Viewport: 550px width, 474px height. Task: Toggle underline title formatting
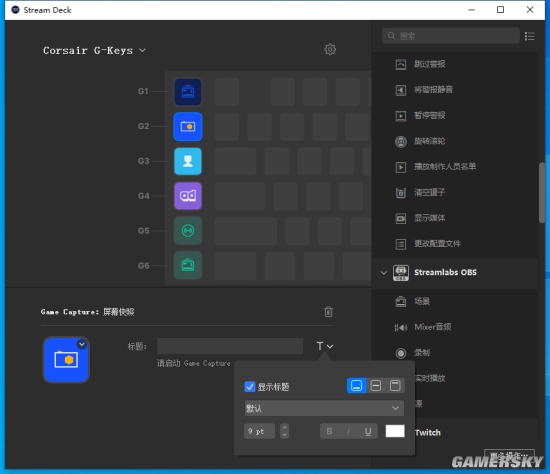click(x=368, y=431)
